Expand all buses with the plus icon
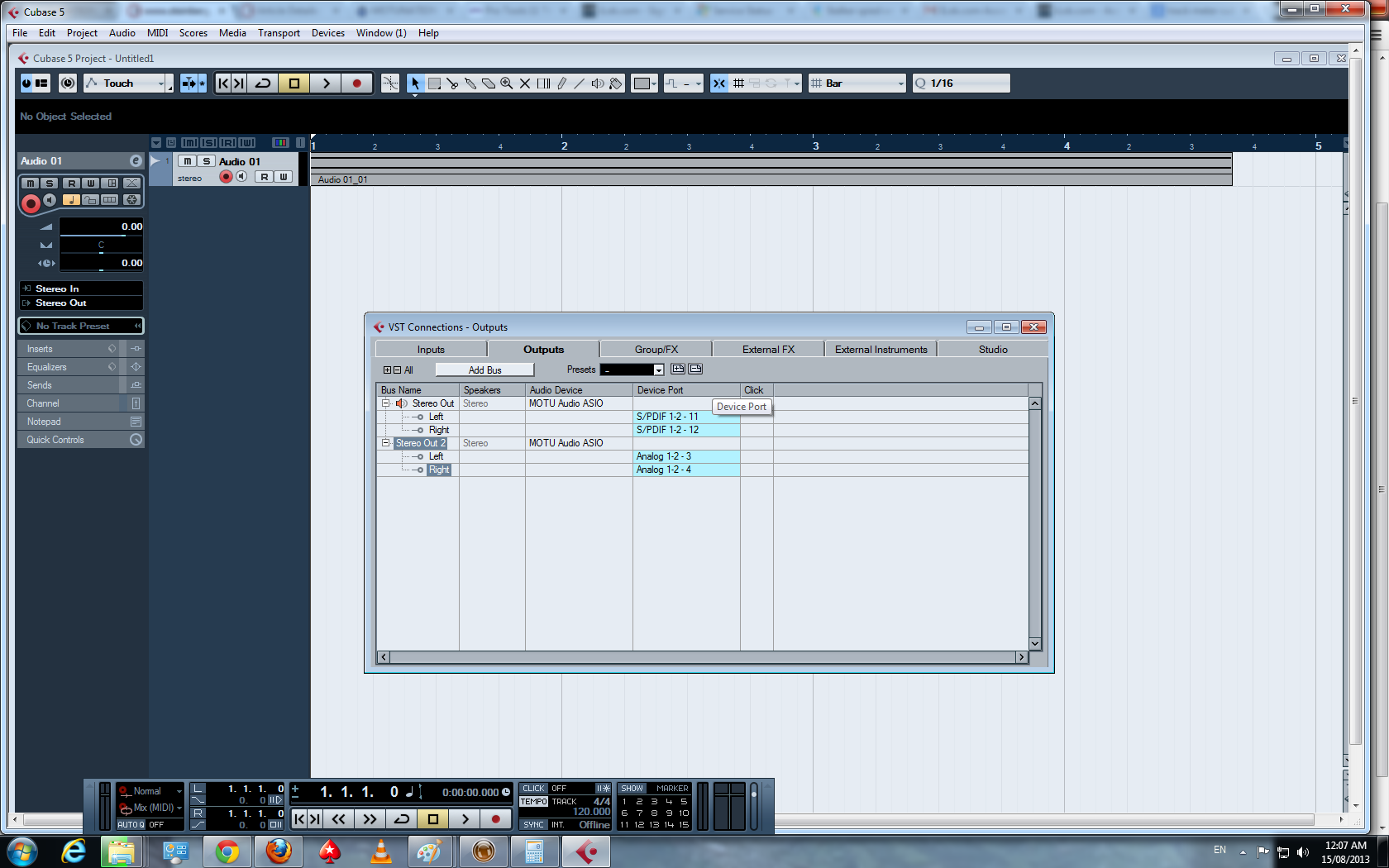This screenshot has height=868, width=1389. [x=387, y=370]
